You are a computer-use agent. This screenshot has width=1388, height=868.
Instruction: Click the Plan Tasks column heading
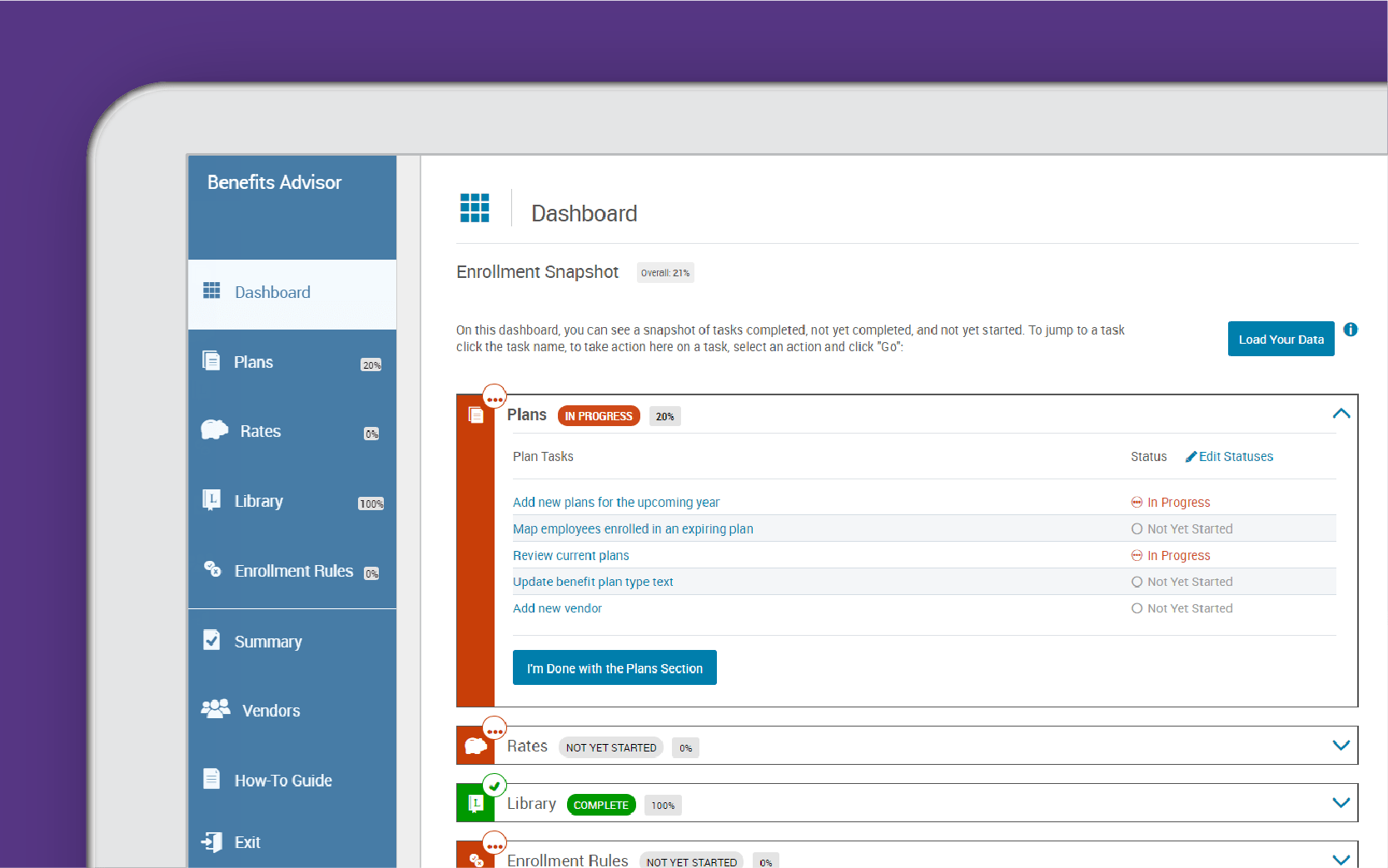coord(543,457)
